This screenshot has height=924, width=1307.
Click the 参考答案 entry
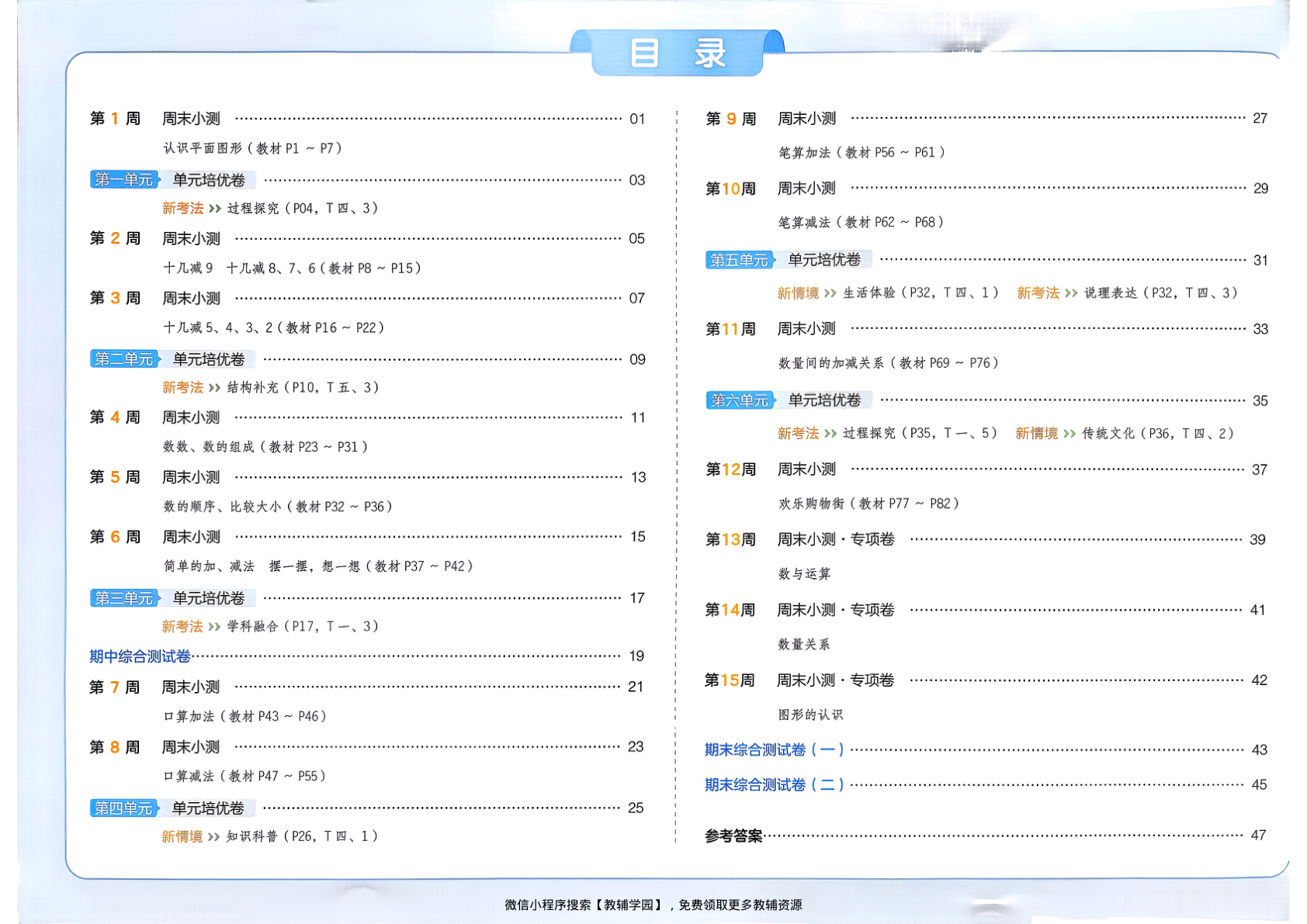(733, 836)
